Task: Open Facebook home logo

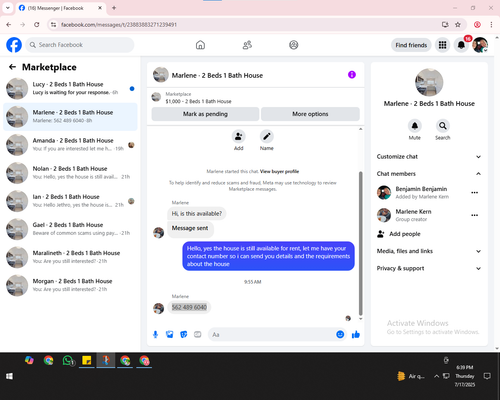Action: (14, 45)
